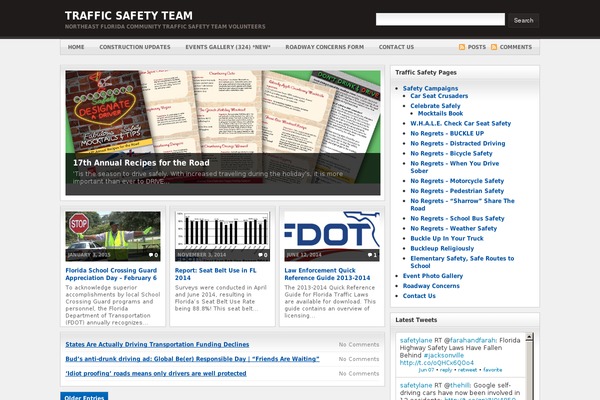Viewport: 600px width, 400px height.
Task: Focus the search input field in header
Action: [x=440, y=20]
